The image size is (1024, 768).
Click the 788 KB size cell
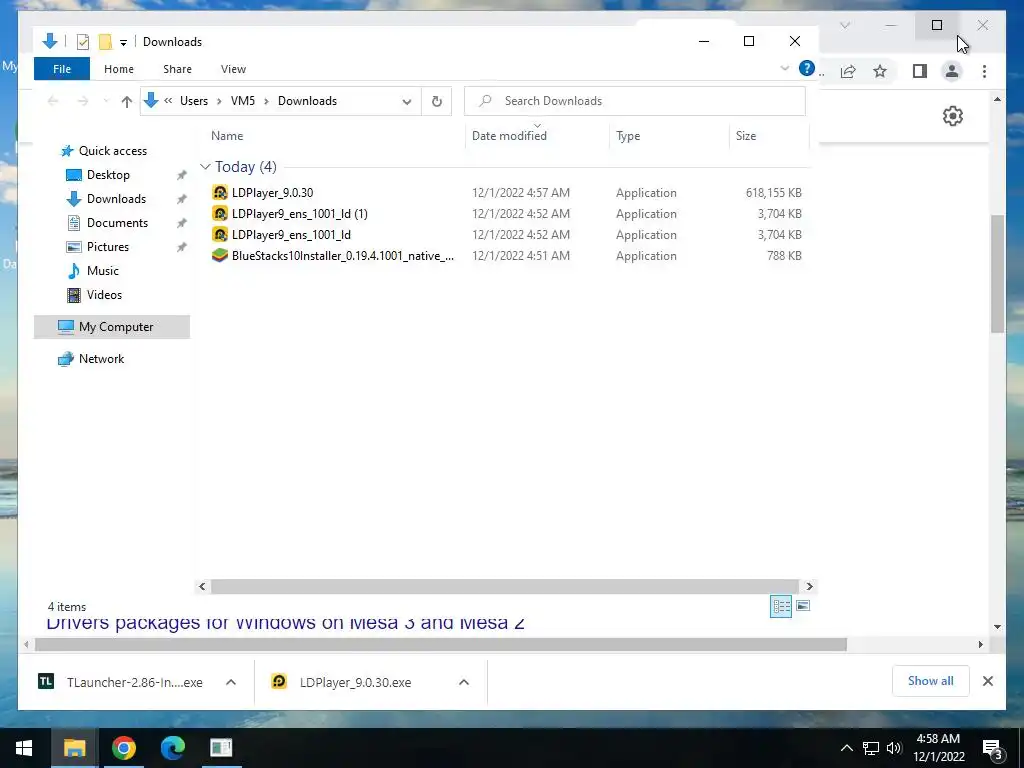[x=784, y=255]
